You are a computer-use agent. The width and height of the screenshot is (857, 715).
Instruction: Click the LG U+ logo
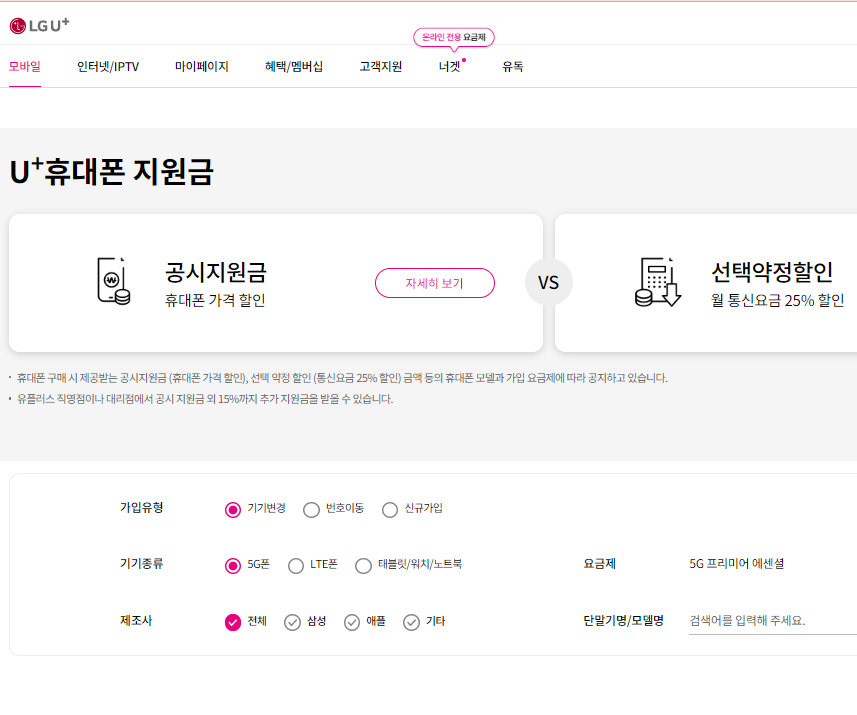[x=39, y=25]
